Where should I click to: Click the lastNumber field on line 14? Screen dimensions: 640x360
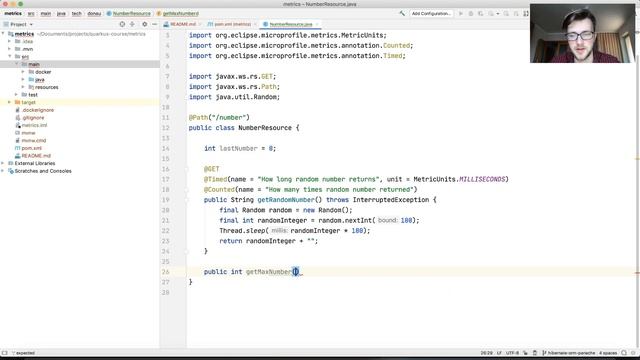[238, 148]
